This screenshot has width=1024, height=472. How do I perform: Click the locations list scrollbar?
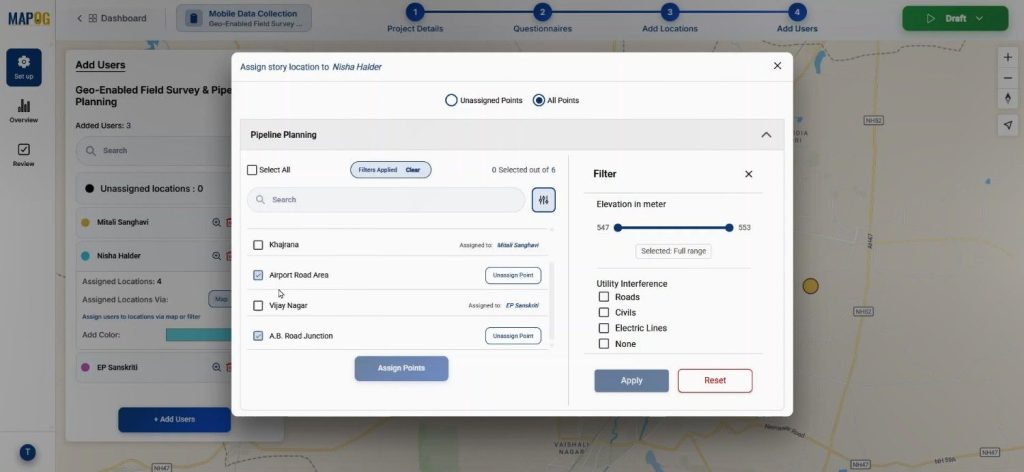[552, 300]
